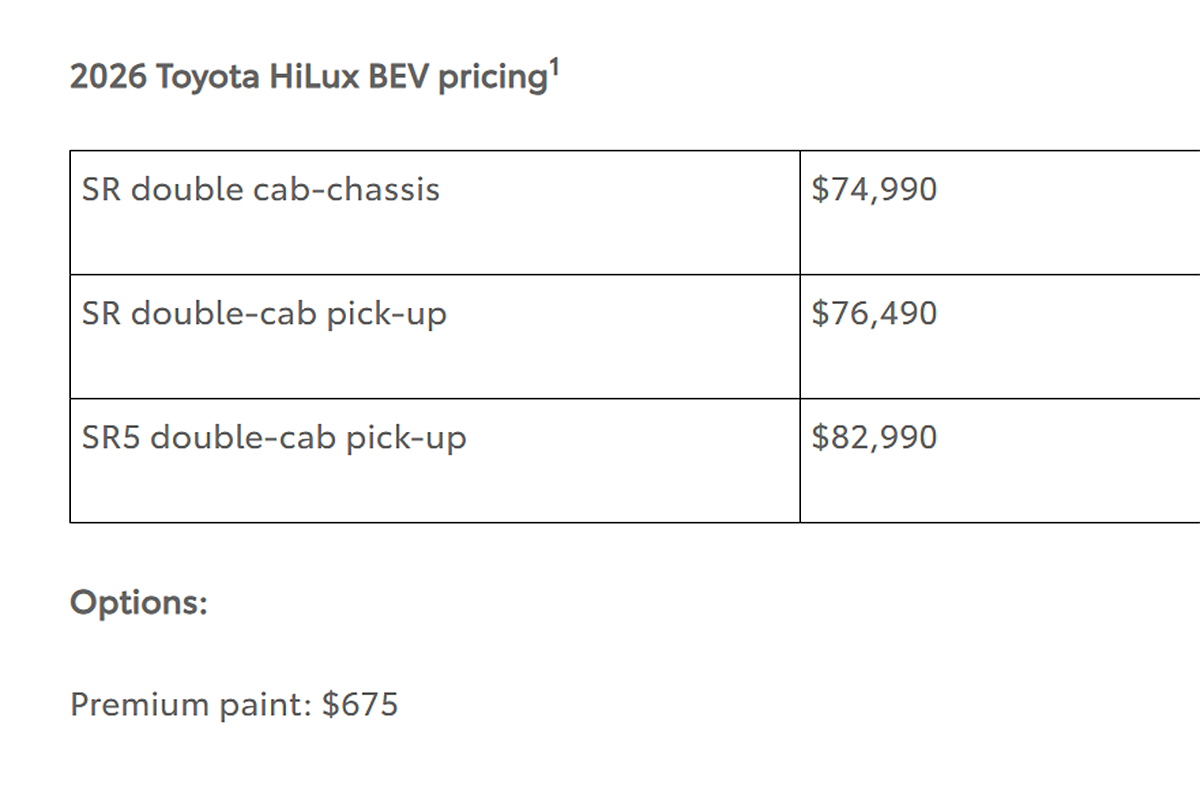Click the Options: subheading
The image size is (1200, 800).
coord(139,603)
